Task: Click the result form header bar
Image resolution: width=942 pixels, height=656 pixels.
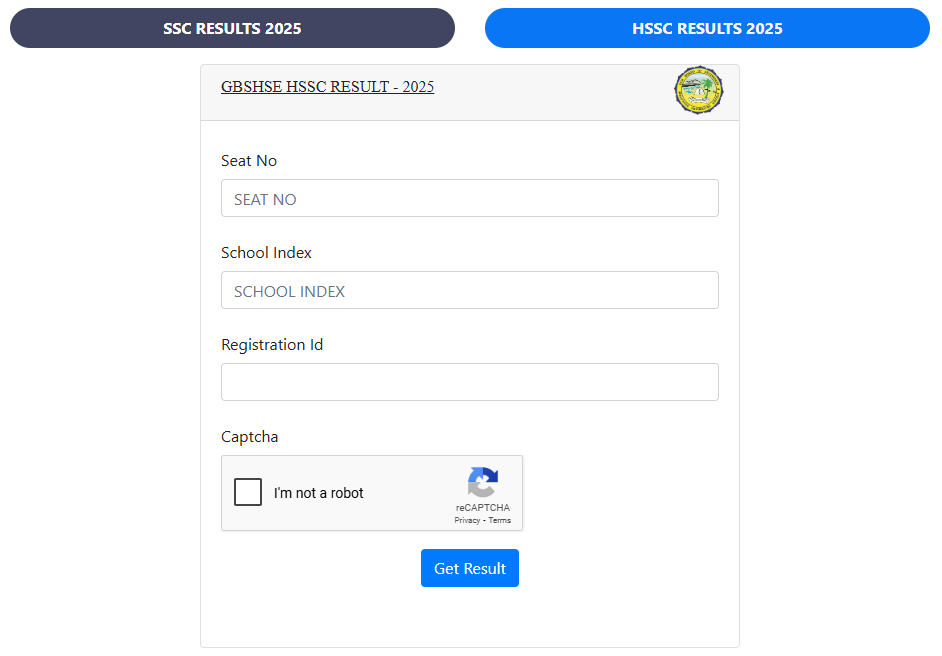Action: pyautogui.click(x=470, y=90)
